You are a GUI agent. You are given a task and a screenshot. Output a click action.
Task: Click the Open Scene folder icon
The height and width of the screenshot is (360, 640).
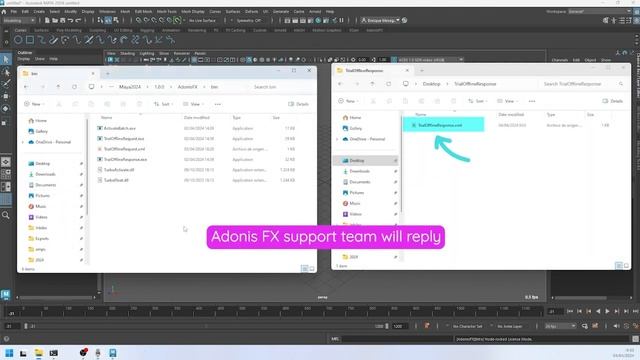(55, 20)
